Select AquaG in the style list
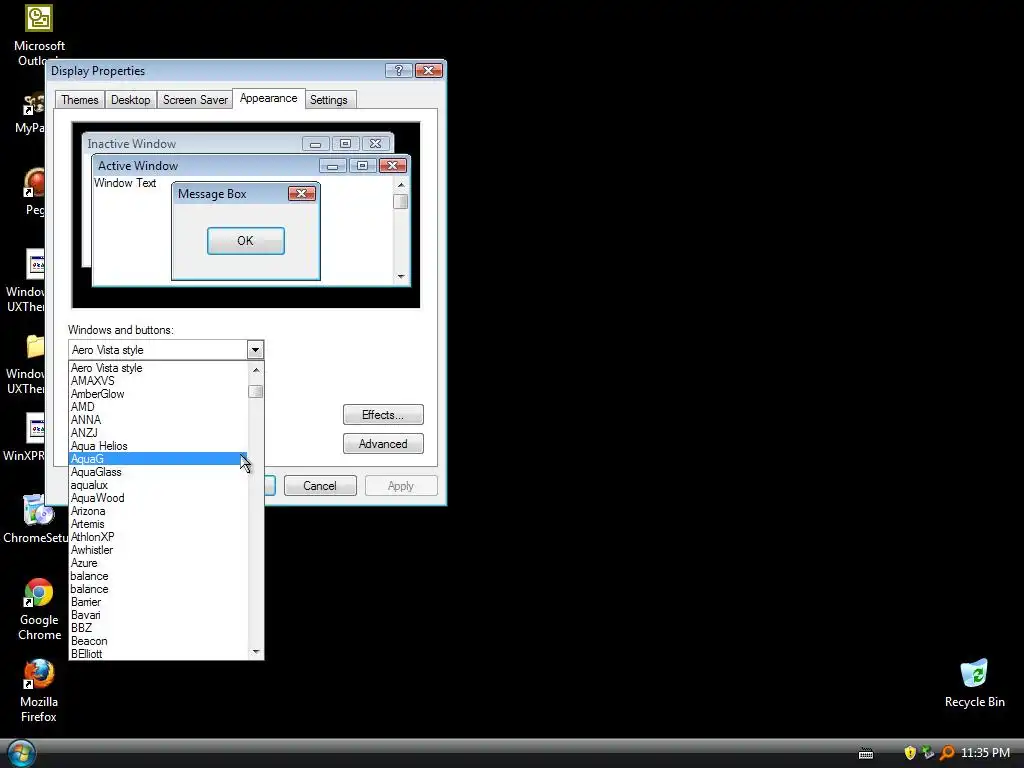 coord(158,459)
